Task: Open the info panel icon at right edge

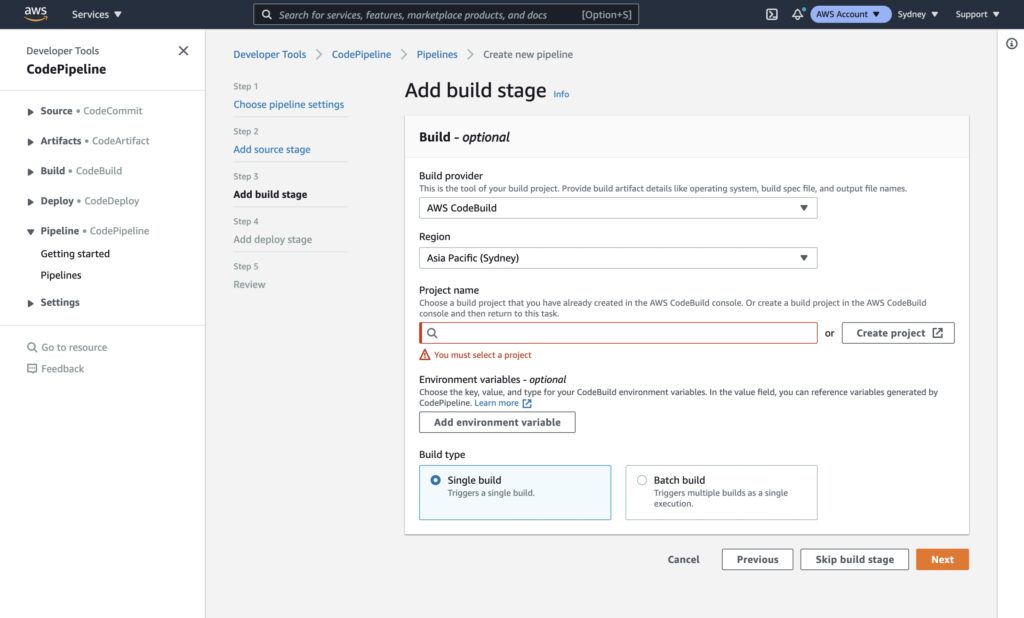Action: pos(1011,44)
